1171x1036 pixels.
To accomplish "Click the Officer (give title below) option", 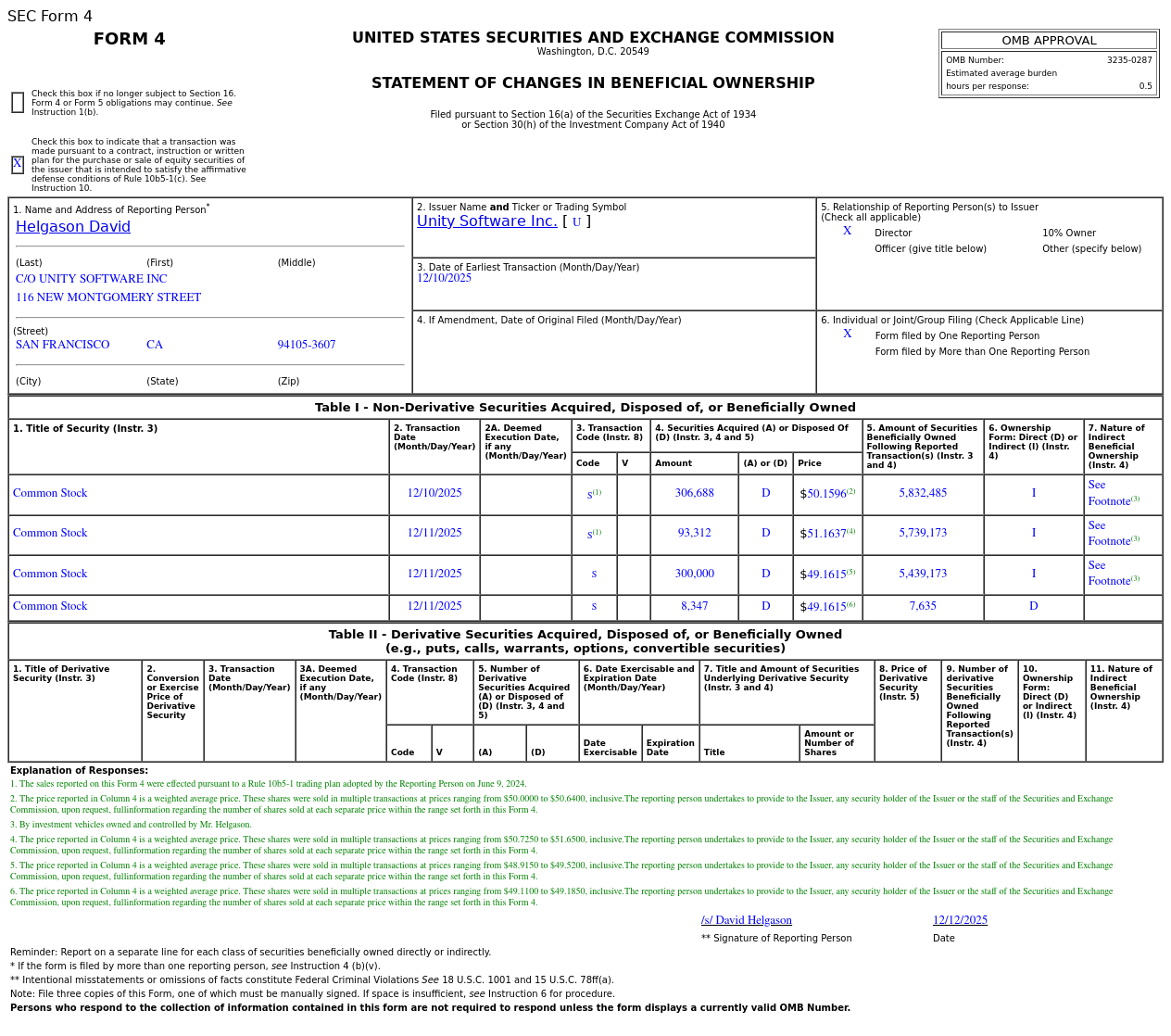I will pyautogui.click(x=930, y=249).
